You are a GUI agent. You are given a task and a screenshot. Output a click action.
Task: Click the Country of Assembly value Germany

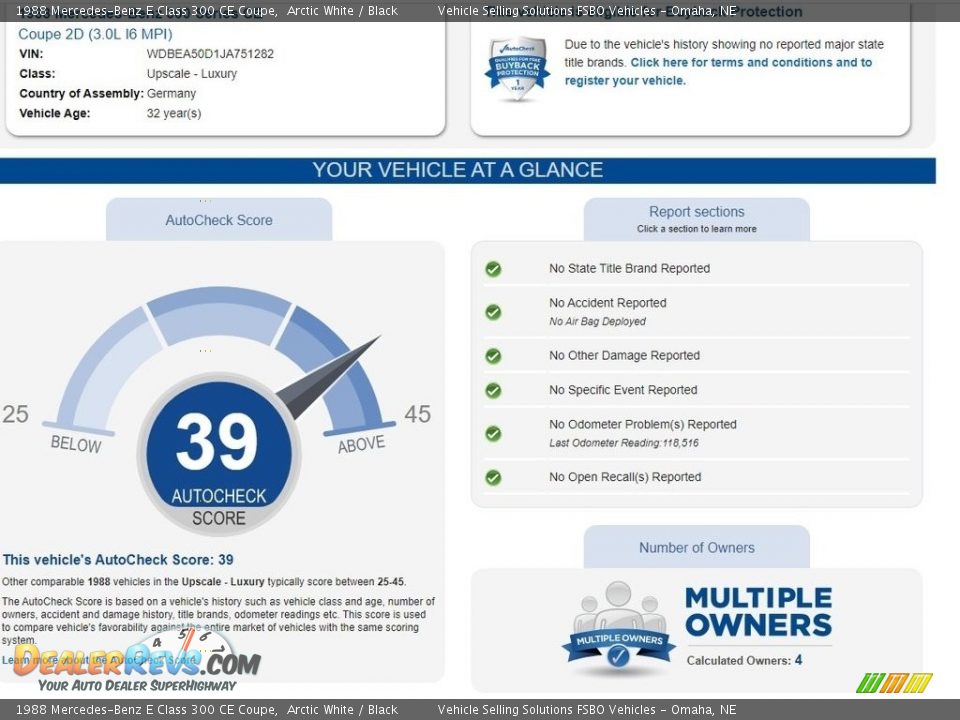tap(171, 93)
